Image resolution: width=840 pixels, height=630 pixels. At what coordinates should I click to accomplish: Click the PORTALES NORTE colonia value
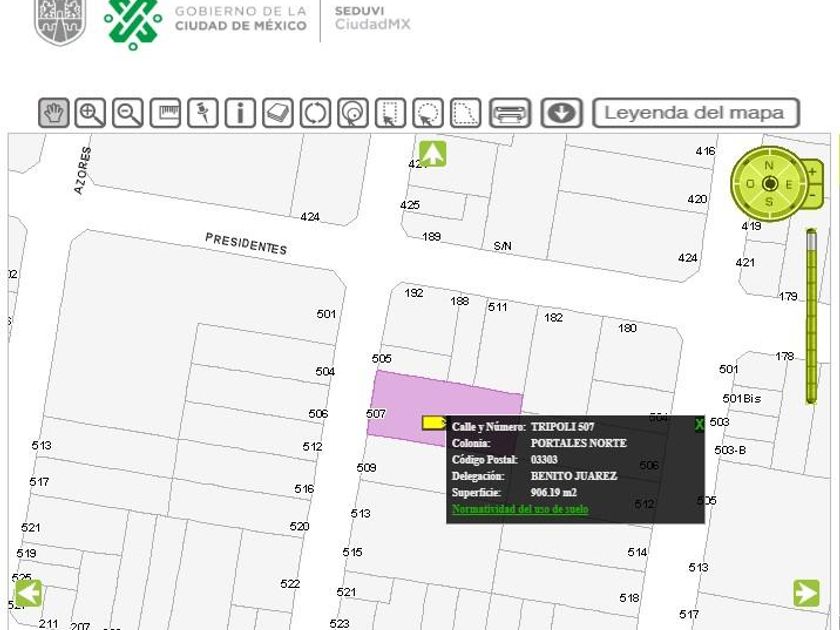(579, 443)
